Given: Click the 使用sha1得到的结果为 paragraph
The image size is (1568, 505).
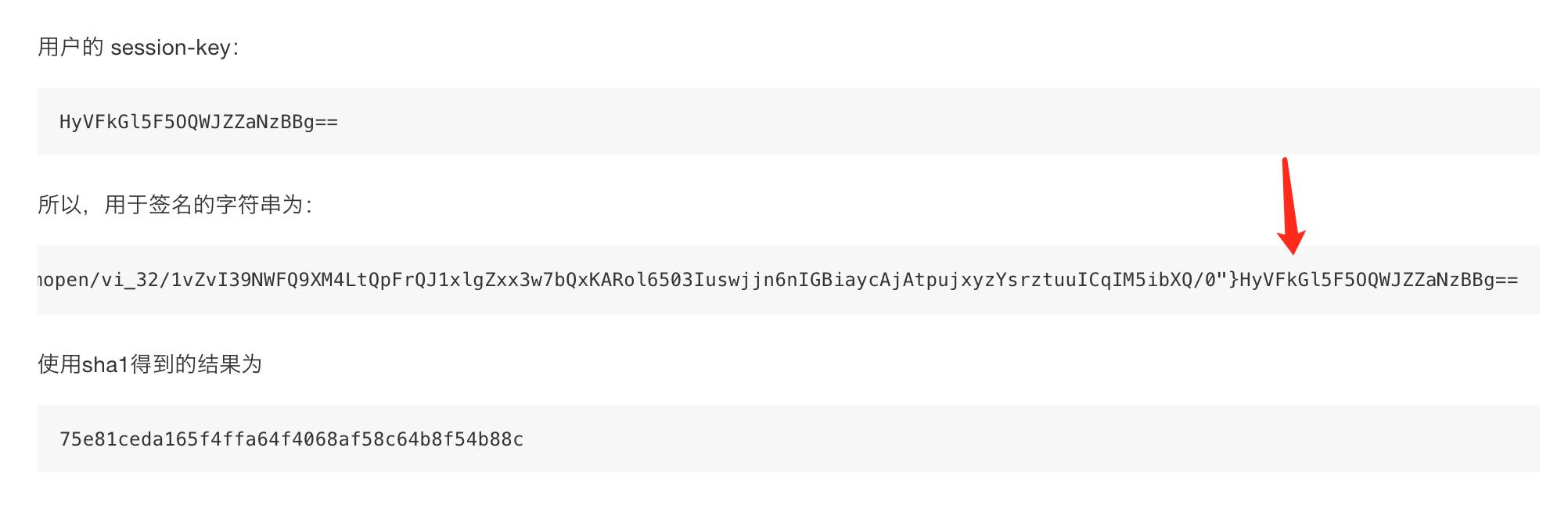Looking at the screenshot, I should [149, 364].
